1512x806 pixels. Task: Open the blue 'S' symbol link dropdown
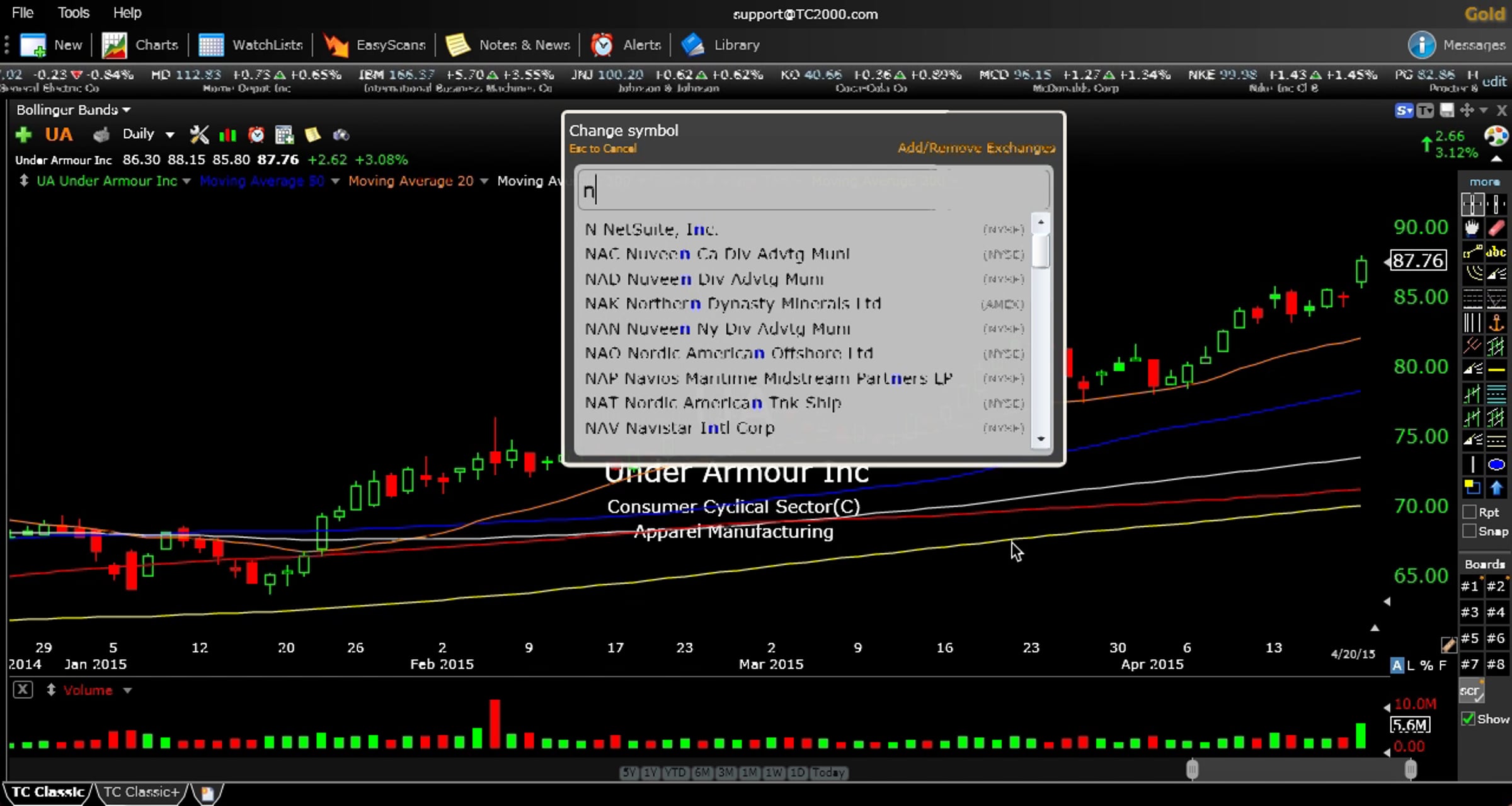[x=1404, y=111]
